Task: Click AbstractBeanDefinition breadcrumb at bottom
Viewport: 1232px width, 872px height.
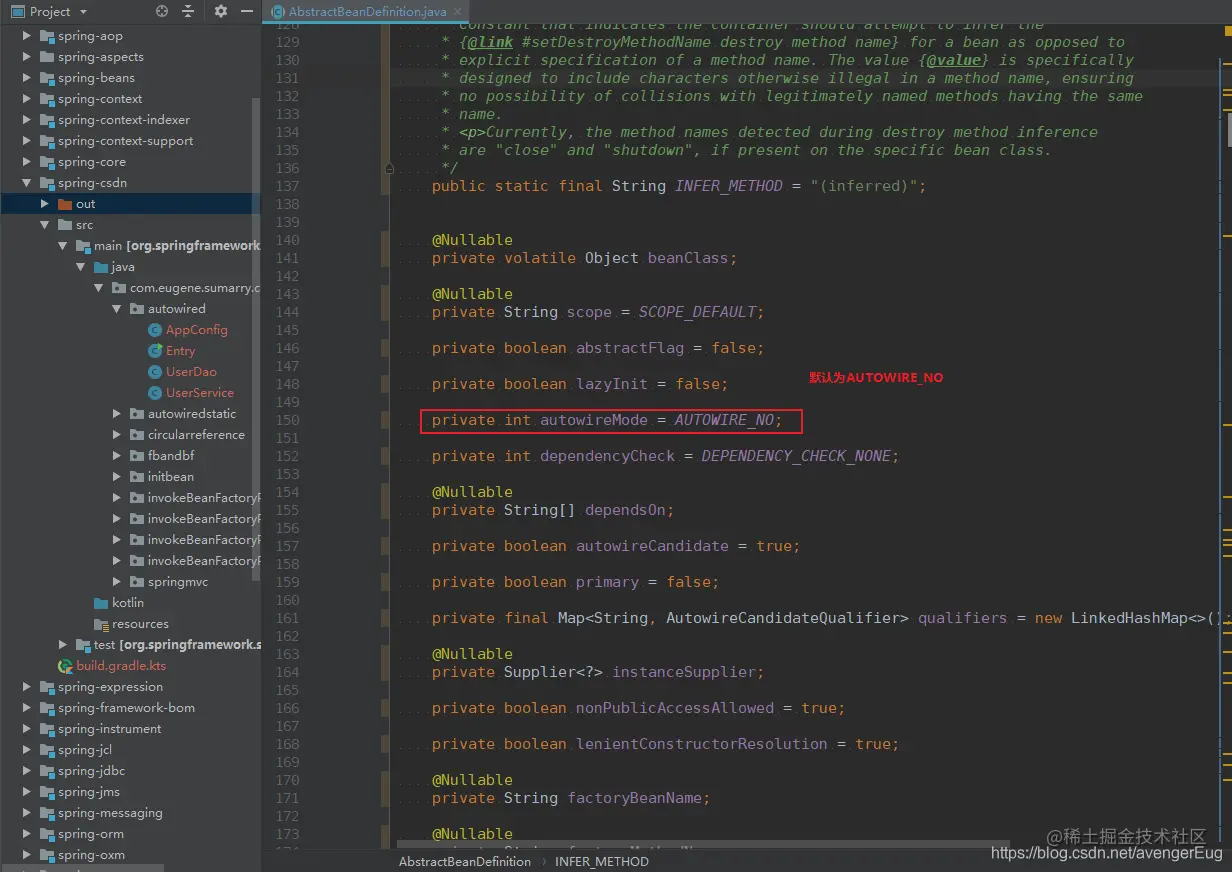Action: [x=465, y=862]
